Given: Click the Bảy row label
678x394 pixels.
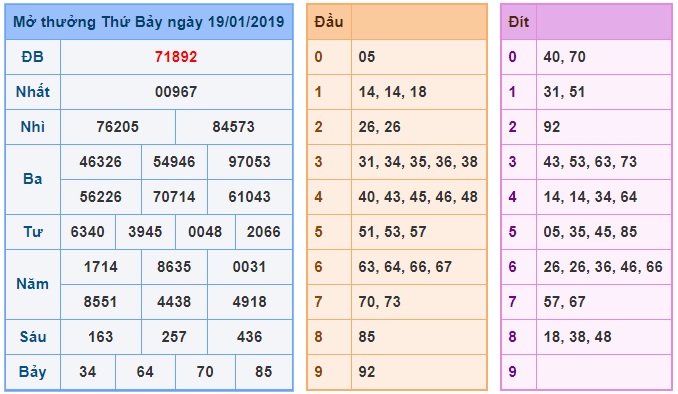Looking at the screenshot, I should tap(33, 372).
